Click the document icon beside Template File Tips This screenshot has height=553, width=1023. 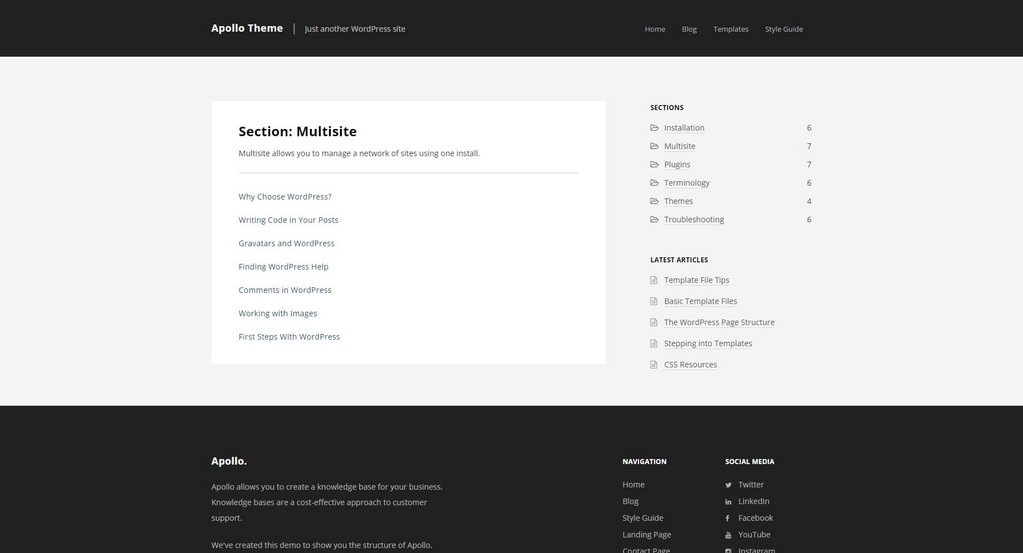pos(654,280)
